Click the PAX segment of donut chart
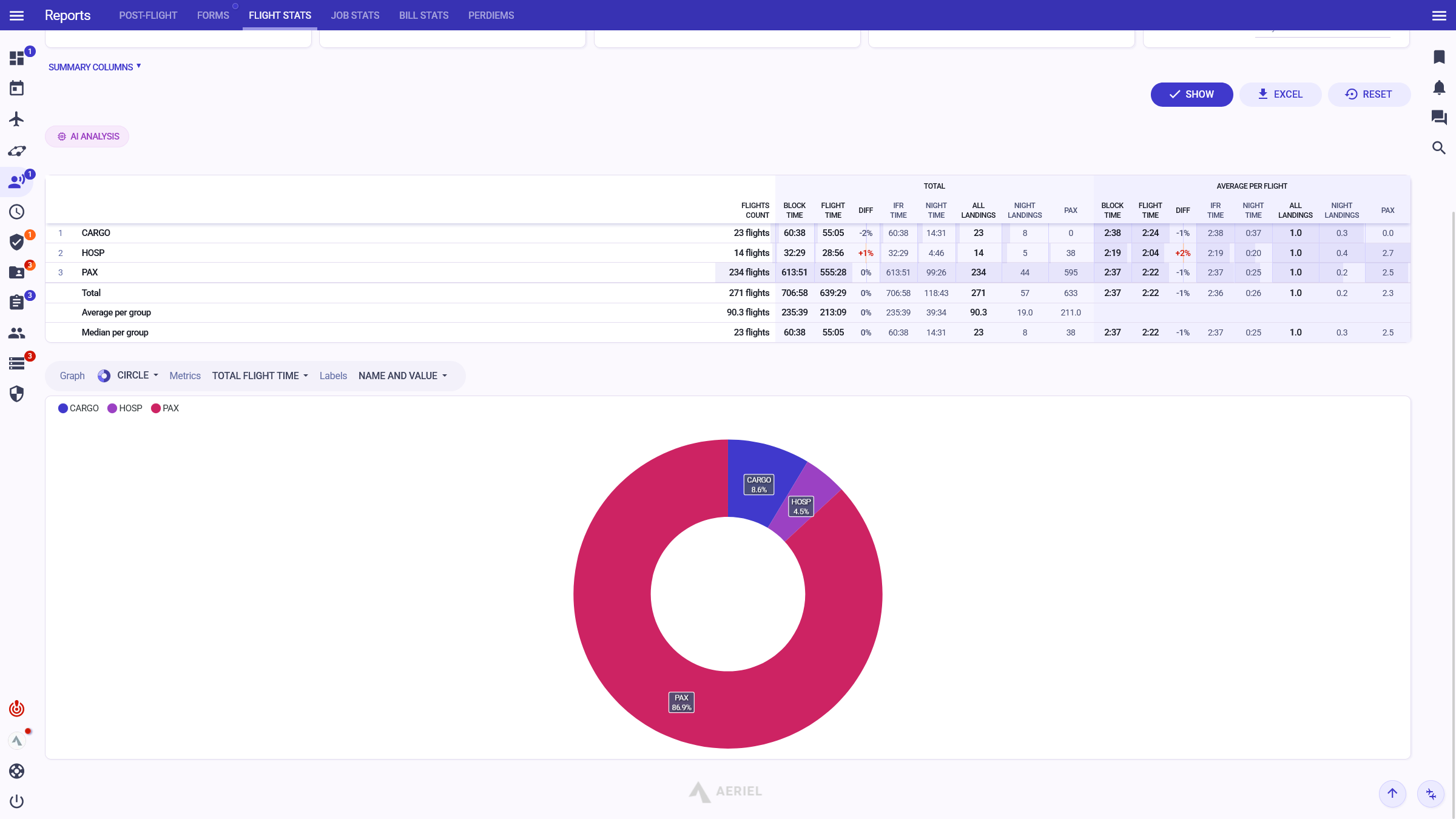The height and width of the screenshot is (819, 1456). pos(613,595)
